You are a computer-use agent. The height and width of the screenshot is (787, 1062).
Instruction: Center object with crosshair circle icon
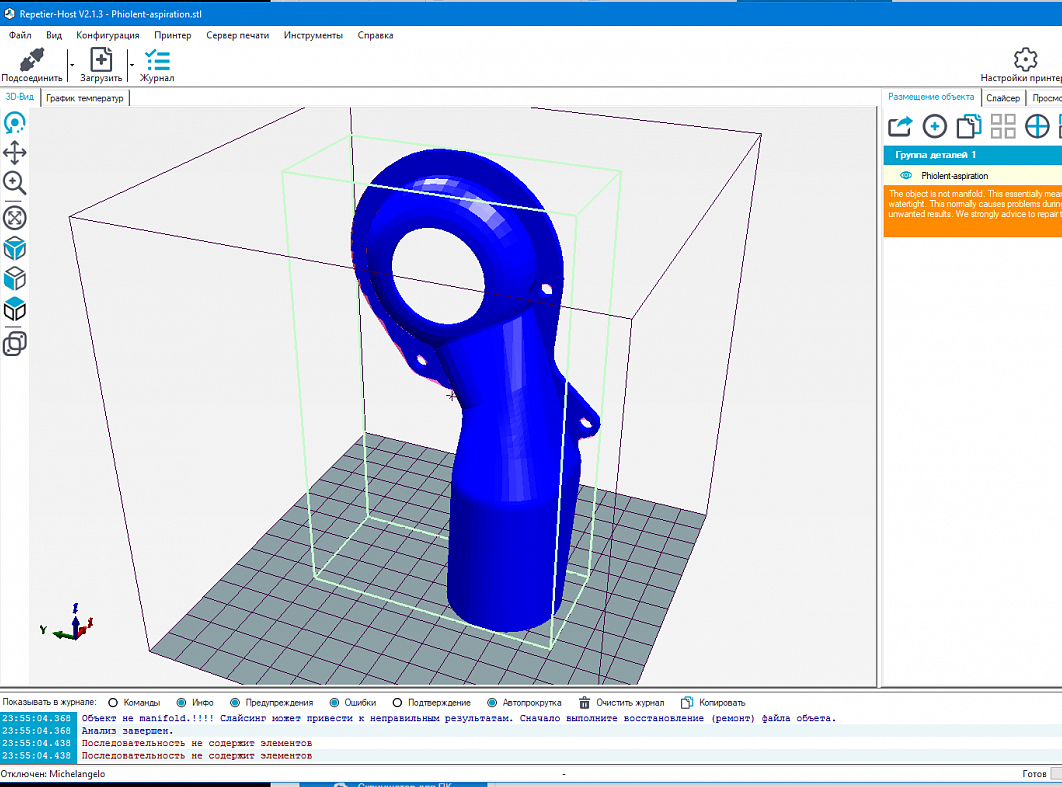pos(1037,126)
